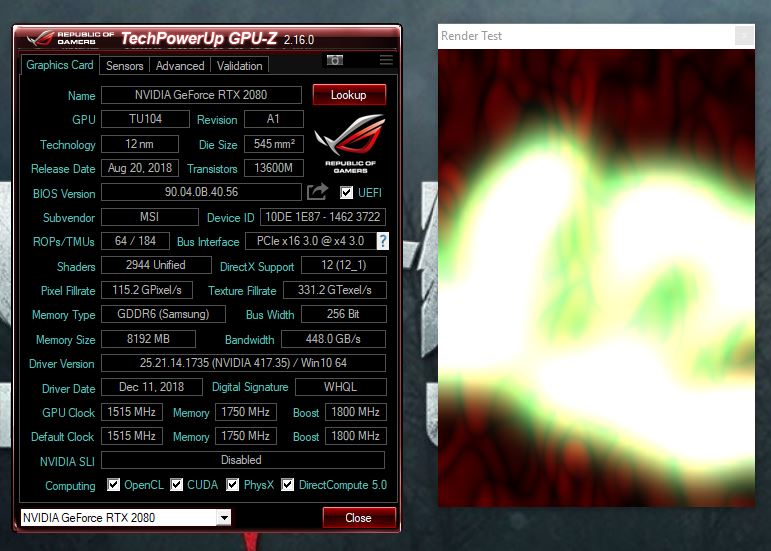Viewport: 771px width, 551px height.
Task: Click the screenshot camera icon in GPU-Z
Action: coord(335,60)
